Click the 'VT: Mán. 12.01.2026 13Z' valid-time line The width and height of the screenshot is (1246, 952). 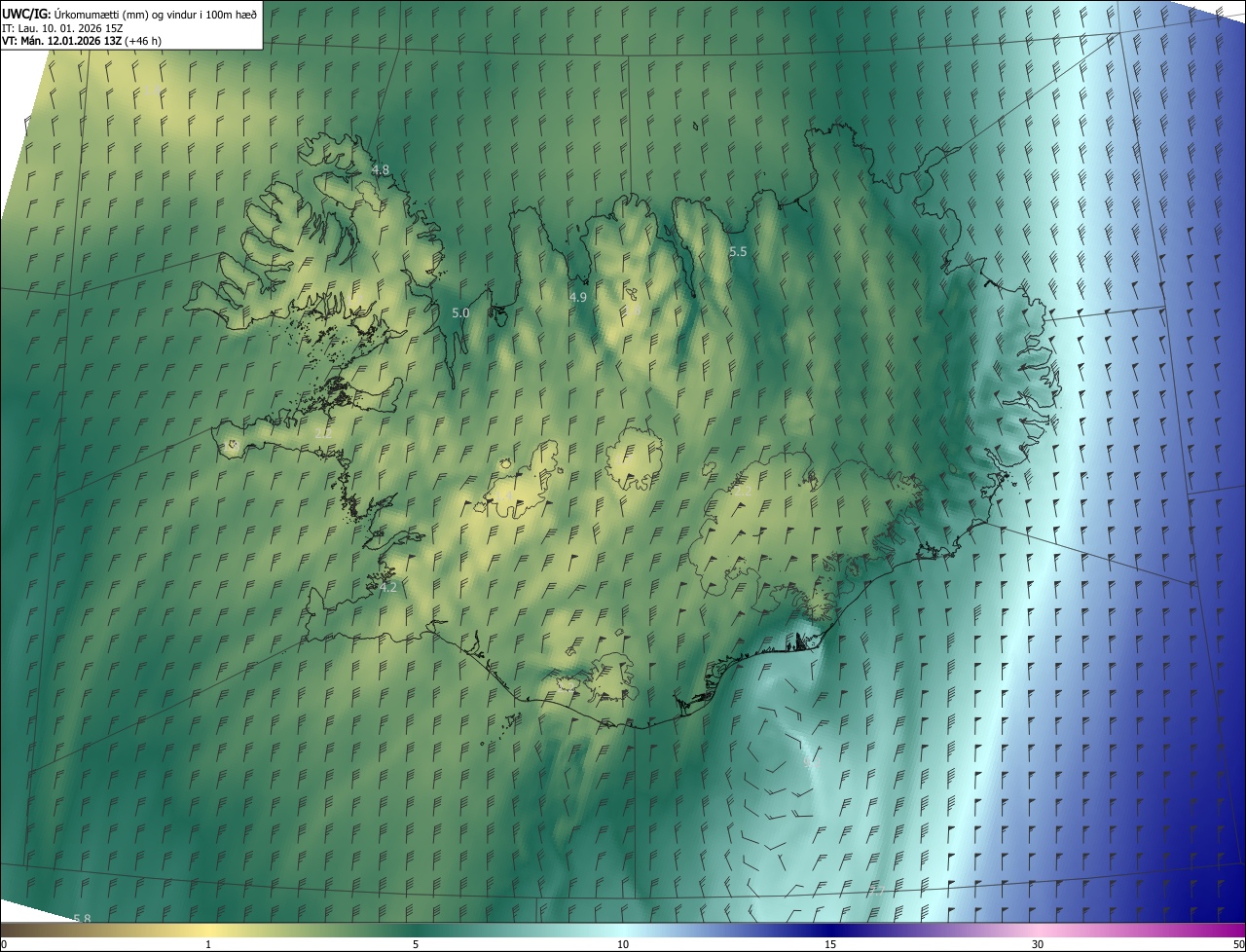[x=61, y=40]
